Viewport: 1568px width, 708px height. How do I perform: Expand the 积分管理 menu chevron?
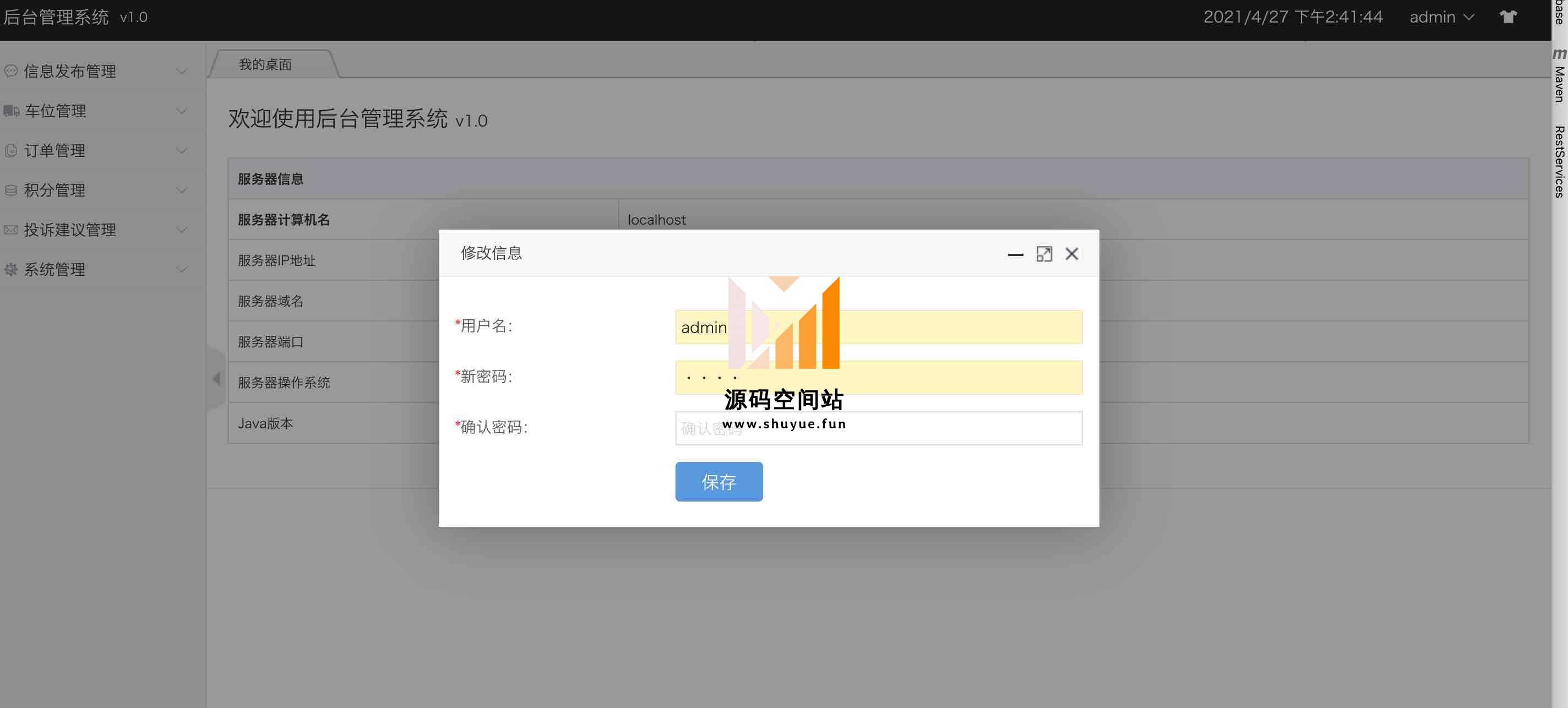181,190
